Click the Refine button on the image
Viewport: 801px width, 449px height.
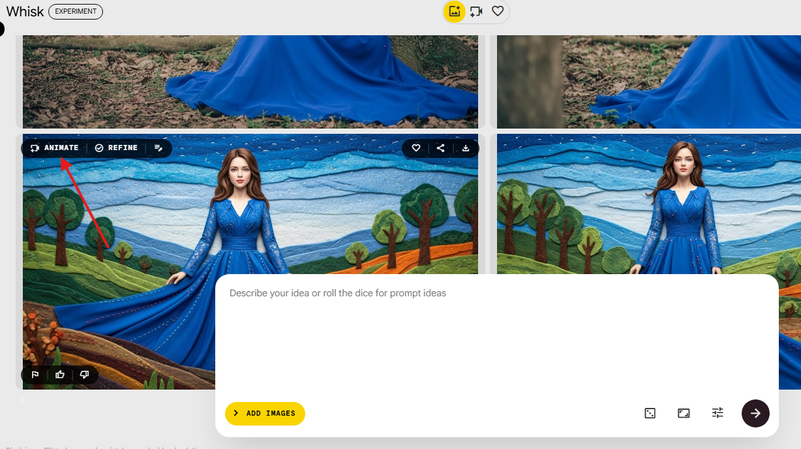(116, 148)
